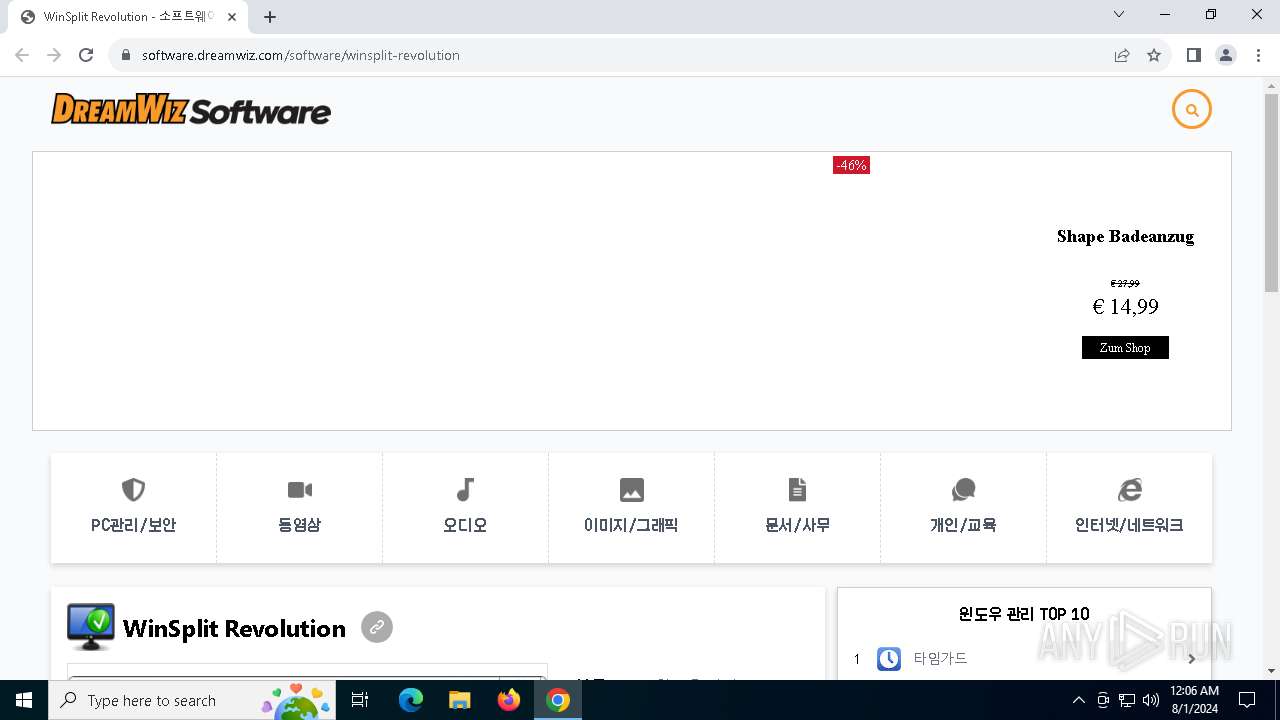Launch Firefox from the taskbar

[x=509, y=700]
